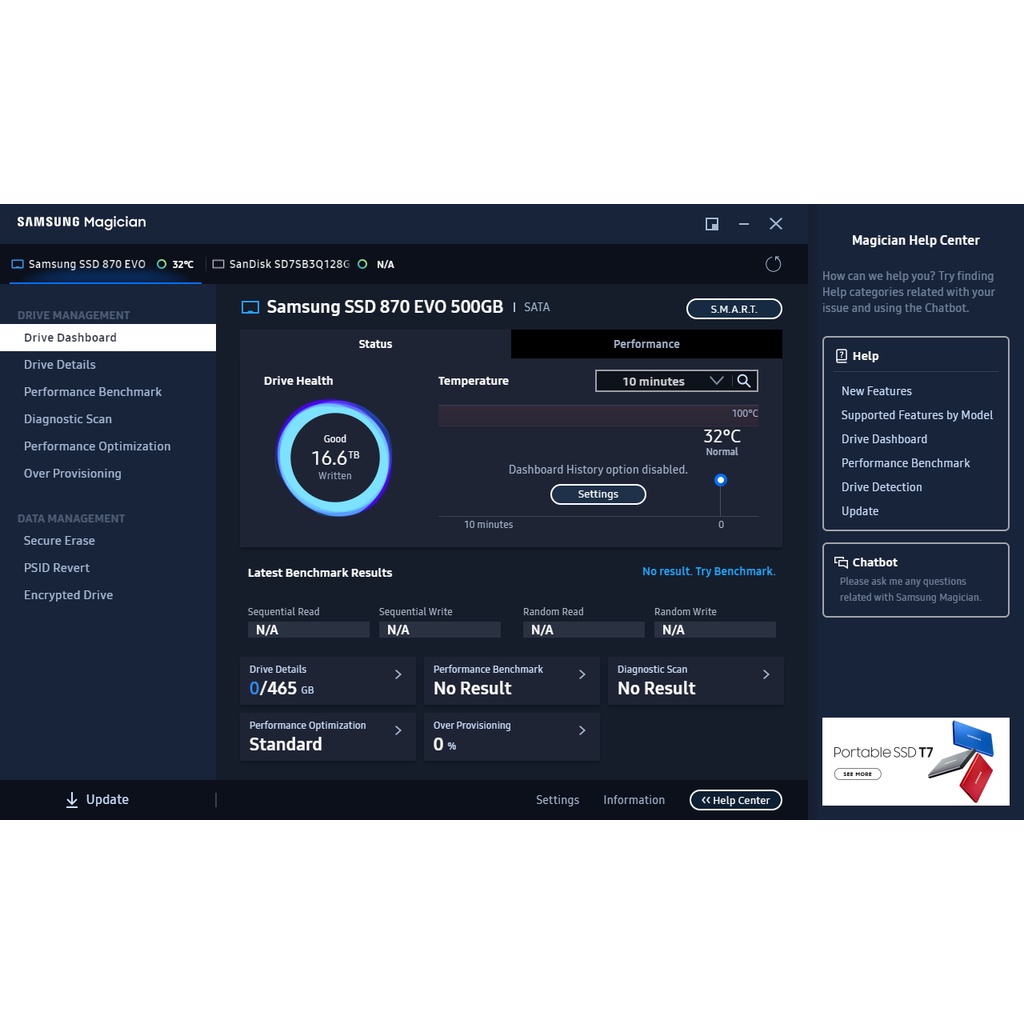Image resolution: width=1024 pixels, height=1024 pixels.
Task: Open Settings in the bottom bar
Action: 558,800
